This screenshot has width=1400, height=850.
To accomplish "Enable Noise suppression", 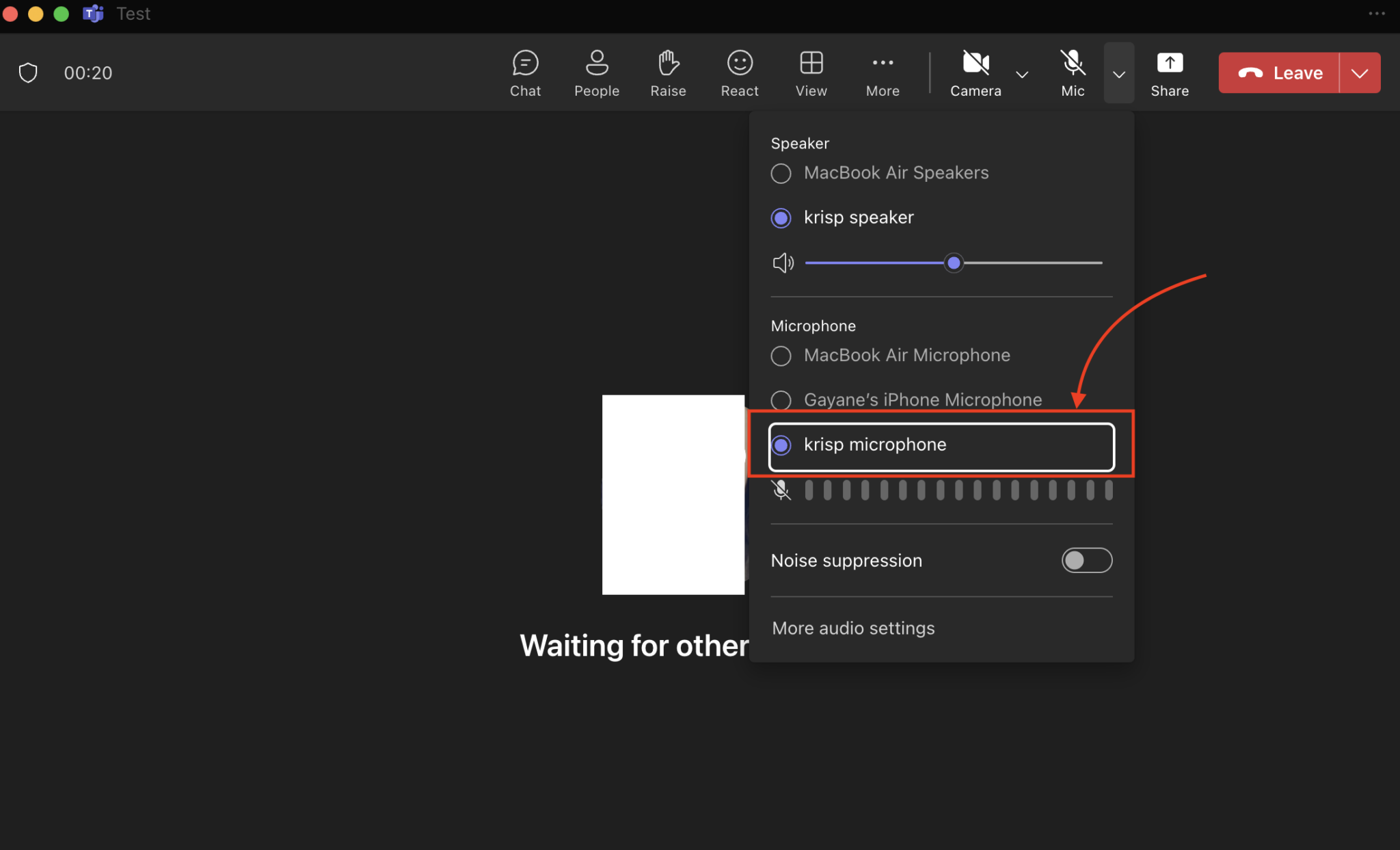I will tap(1086, 560).
